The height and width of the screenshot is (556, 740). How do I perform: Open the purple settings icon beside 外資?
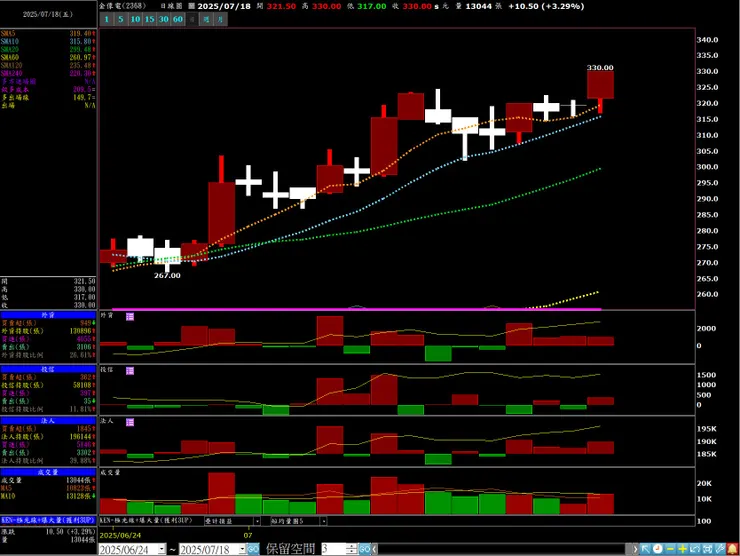[x=130, y=317]
